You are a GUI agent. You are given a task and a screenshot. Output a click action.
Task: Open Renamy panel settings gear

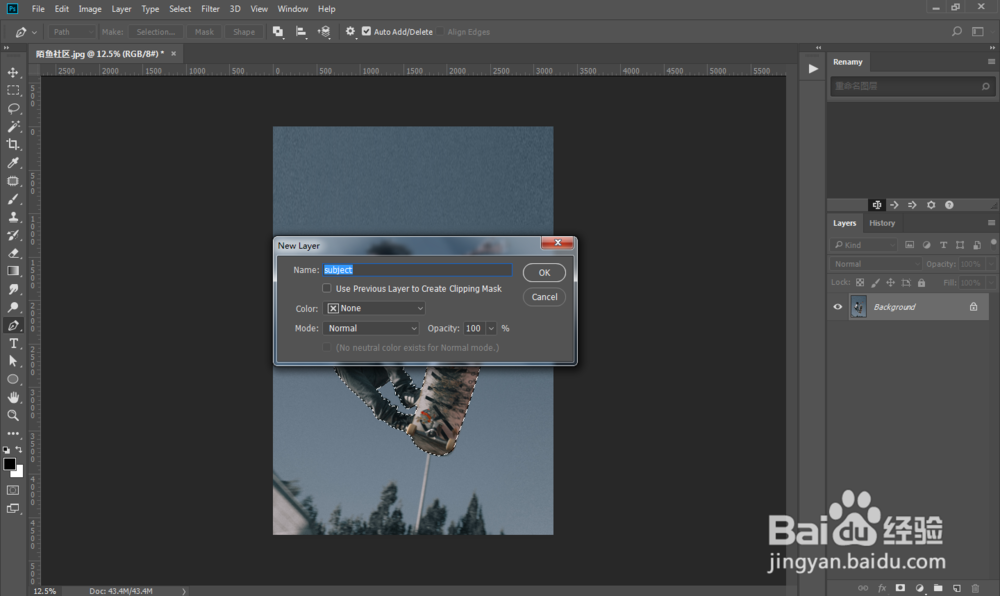click(x=931, y=205)
